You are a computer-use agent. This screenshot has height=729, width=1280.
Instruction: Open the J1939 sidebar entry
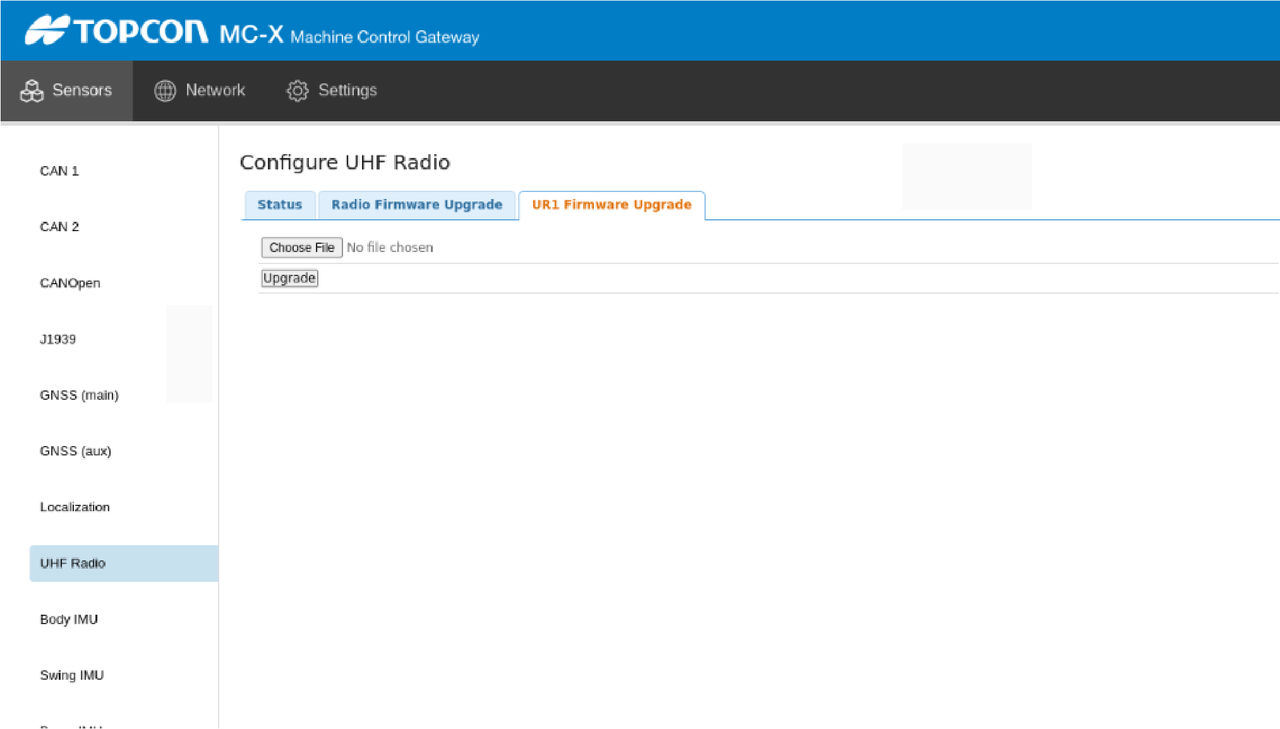click(58, 339)
